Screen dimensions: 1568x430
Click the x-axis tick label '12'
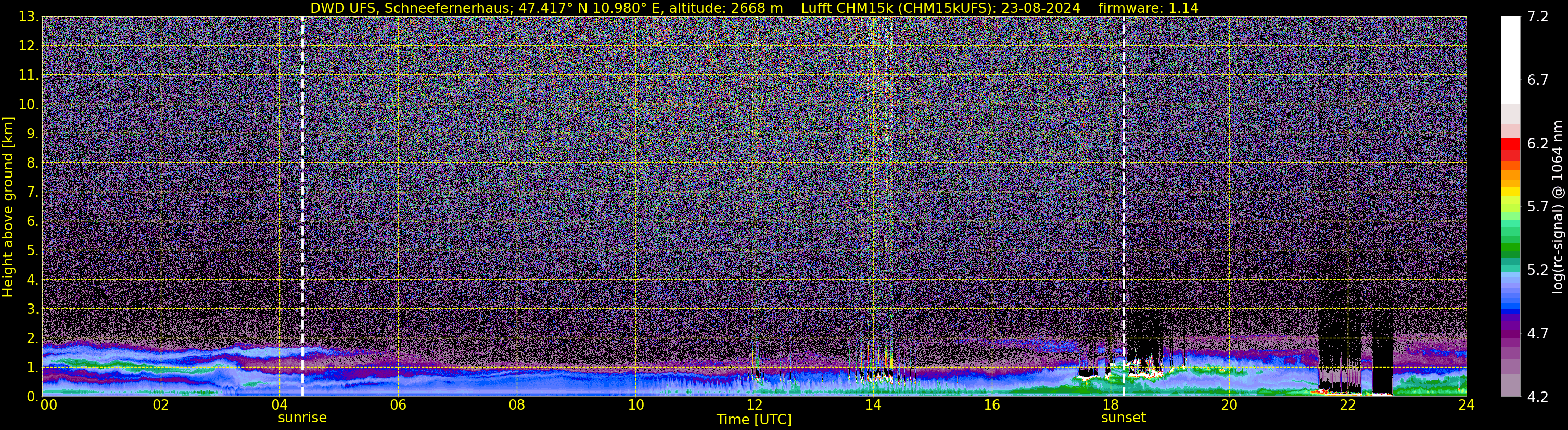(754, 405)
